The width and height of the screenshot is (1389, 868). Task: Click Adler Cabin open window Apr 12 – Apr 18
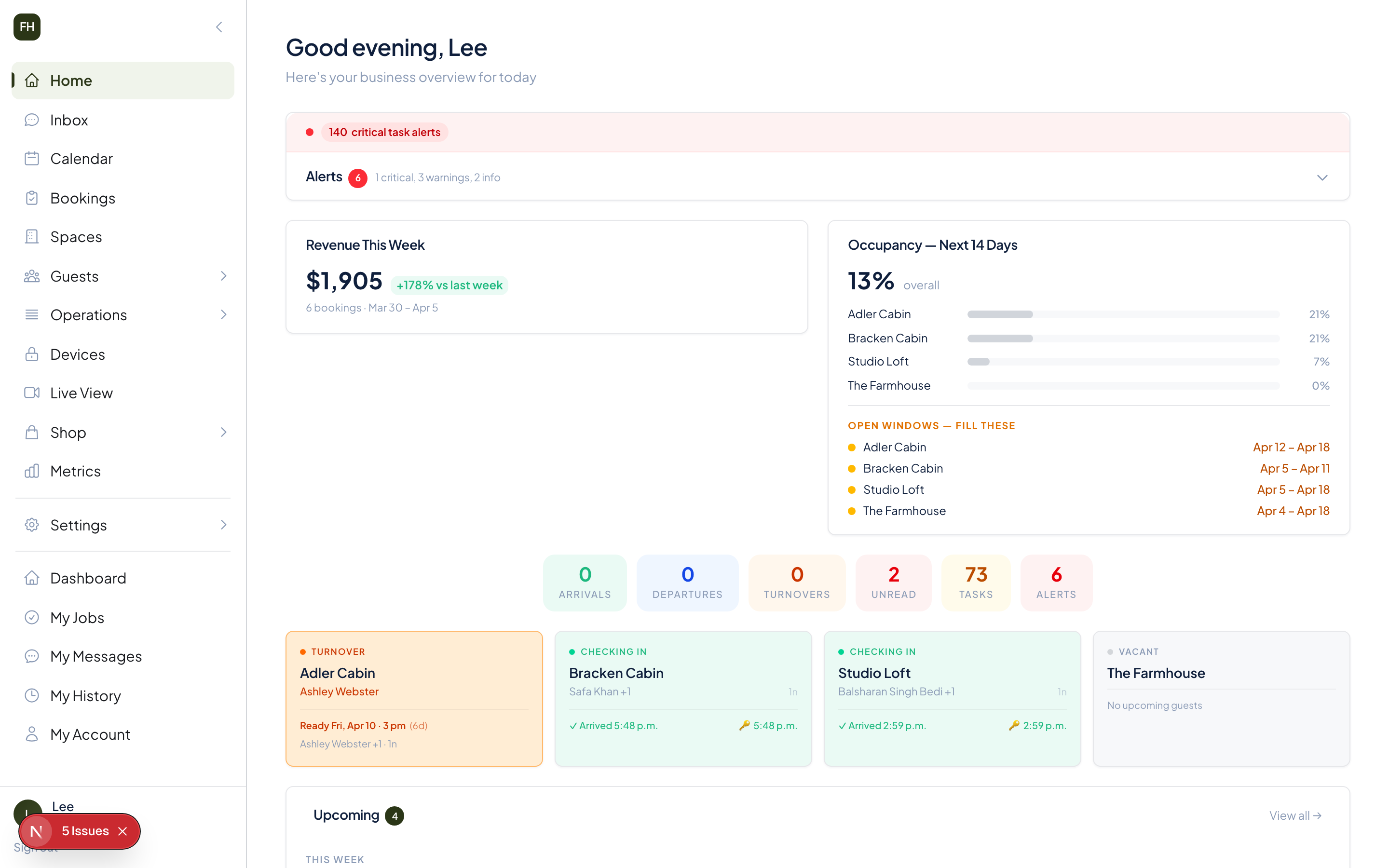1088,447
